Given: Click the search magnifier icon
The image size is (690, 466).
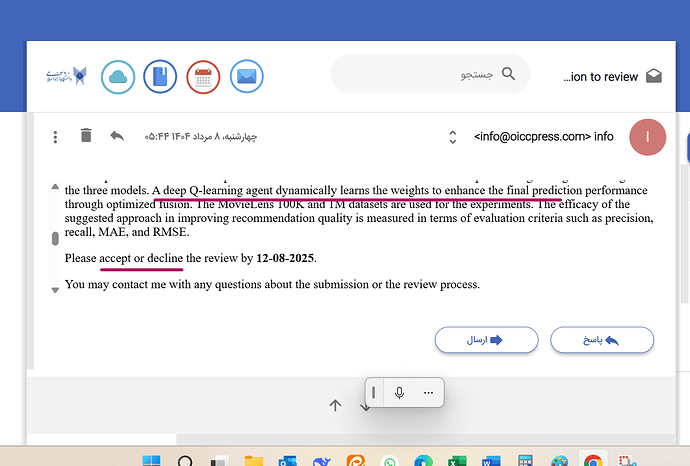Looking at the screenshot, I should (x=508, y=74).
